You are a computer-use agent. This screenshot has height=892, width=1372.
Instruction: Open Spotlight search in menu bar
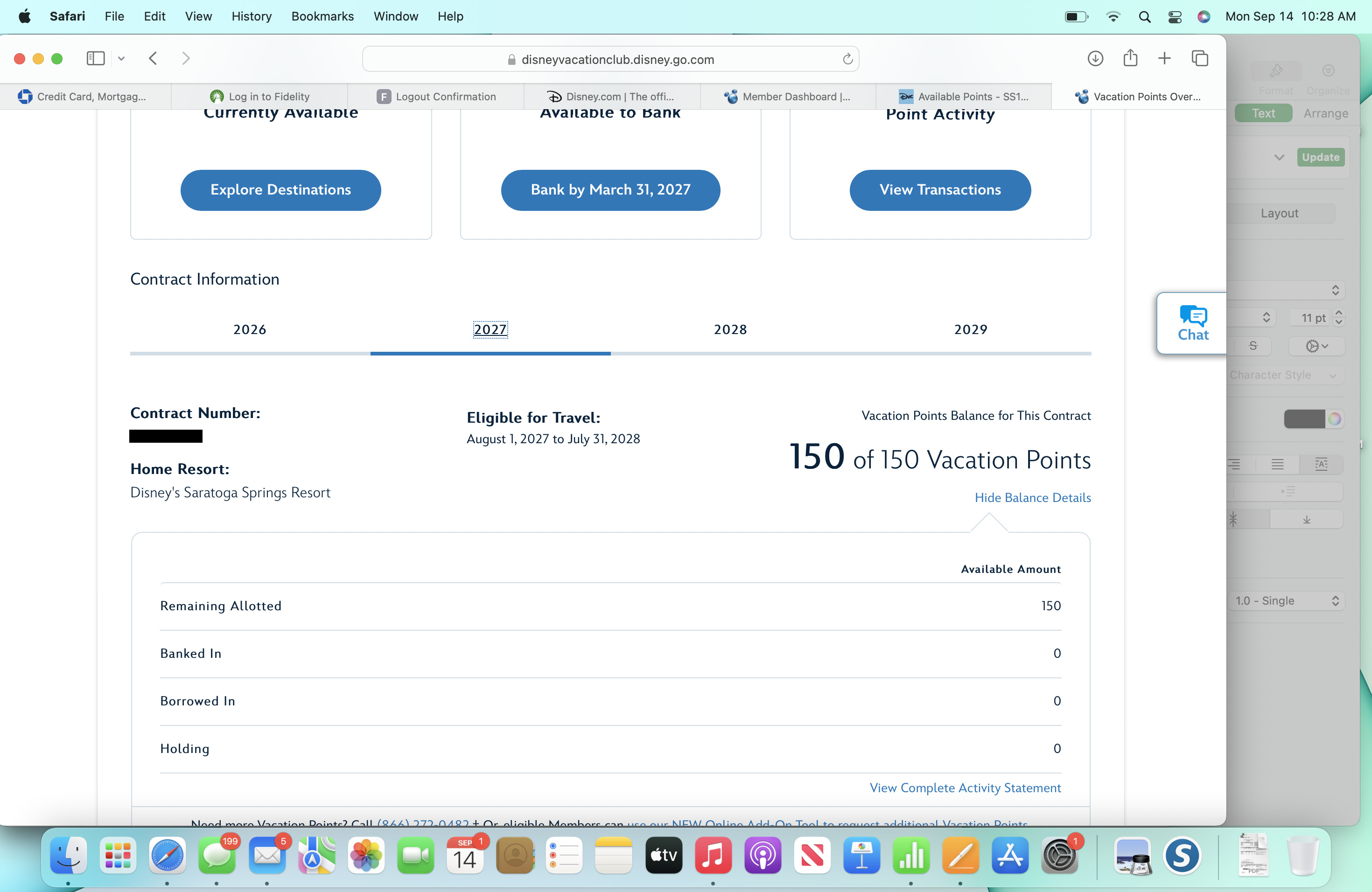tap(1145, 17)
